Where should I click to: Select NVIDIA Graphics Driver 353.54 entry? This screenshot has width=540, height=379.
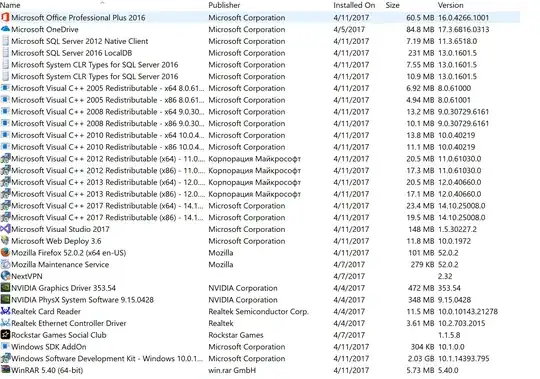pyautogui.click(x=63, y=288)
